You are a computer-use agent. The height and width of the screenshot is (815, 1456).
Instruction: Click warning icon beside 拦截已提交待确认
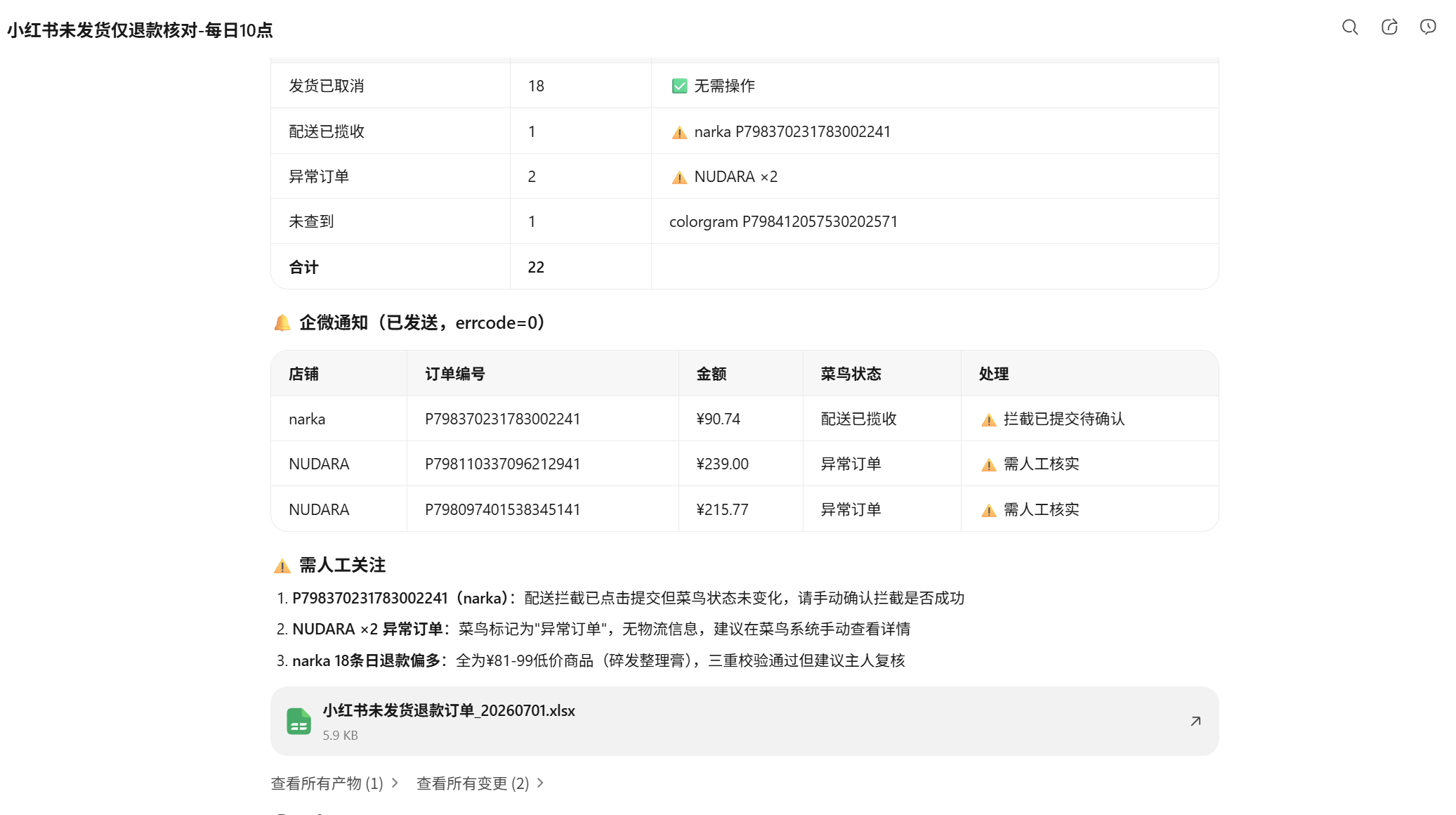coord(989,419)
